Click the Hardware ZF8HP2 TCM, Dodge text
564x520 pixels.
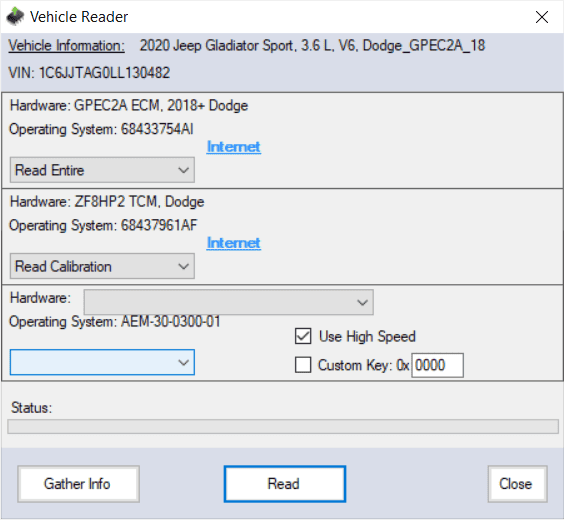pos(107,202)
